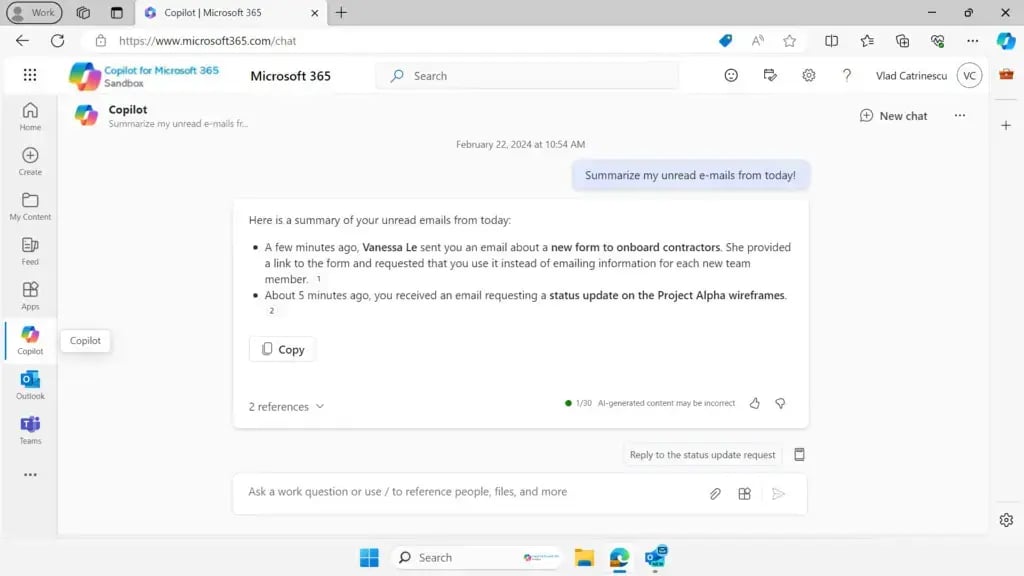Image resolution: width=1024 pixels, height=576 pixels.
Task: Open the feedback smiley icon
Action: pos(731,75)
